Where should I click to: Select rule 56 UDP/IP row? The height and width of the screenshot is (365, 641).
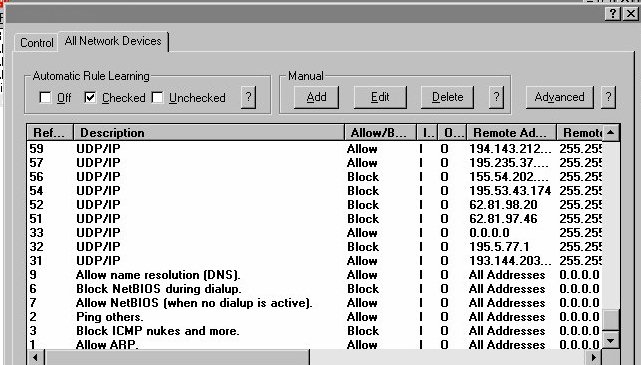315,177
